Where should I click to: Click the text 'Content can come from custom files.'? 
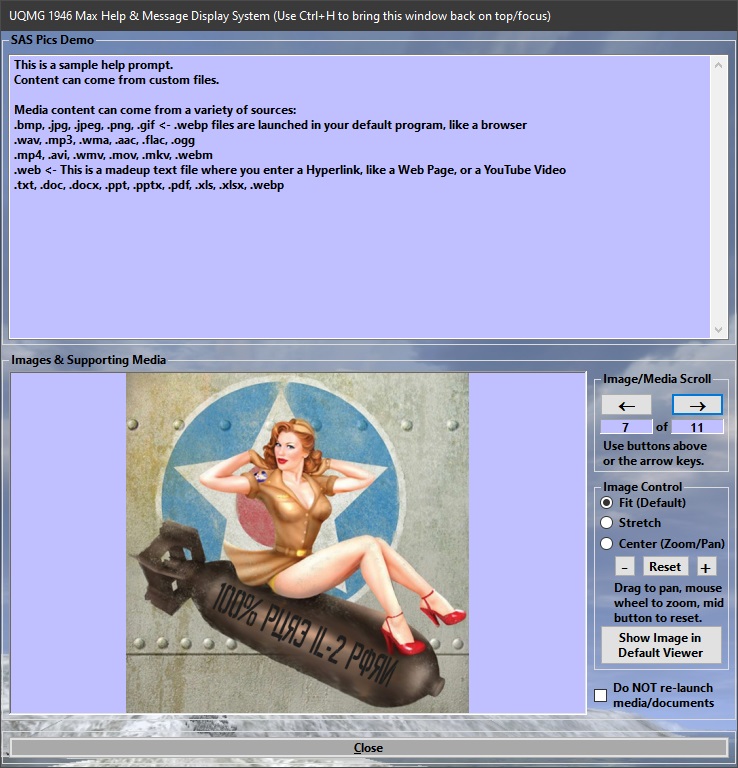tap(117, 80)
